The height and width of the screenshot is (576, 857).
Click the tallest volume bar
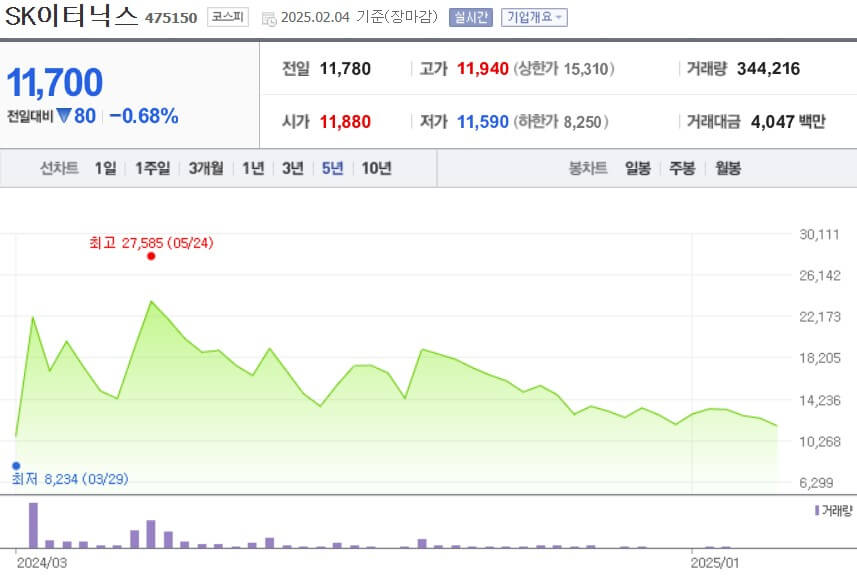[x=33, y=525]
